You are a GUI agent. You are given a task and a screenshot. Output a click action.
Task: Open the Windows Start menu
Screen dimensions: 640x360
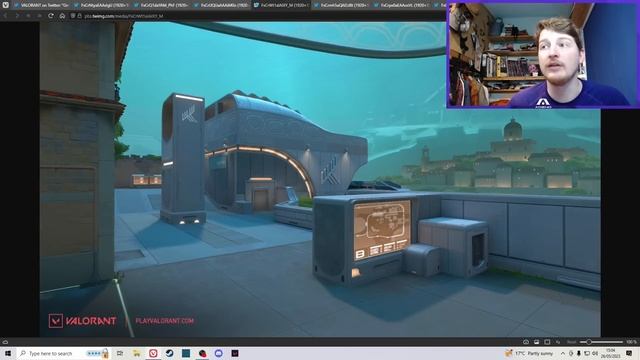[7, 353]
